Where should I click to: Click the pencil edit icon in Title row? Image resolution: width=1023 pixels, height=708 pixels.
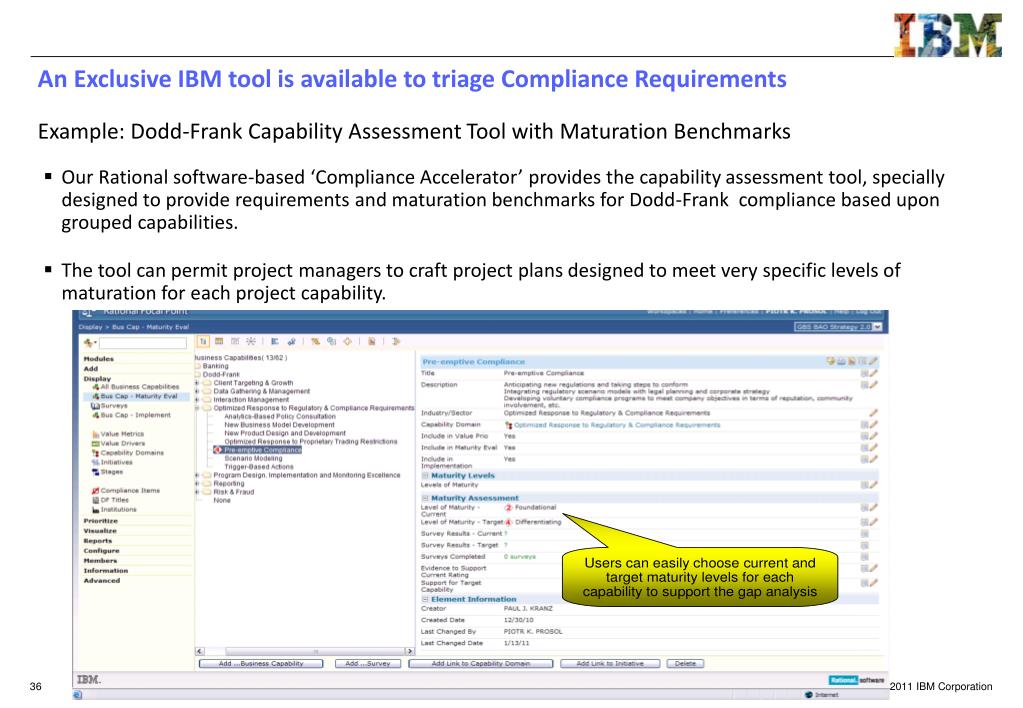[873, 373]
